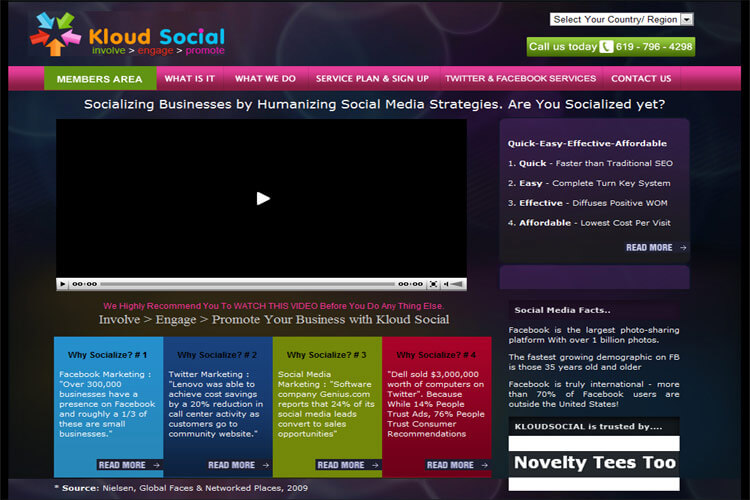This screenshot has width=750, height=500.
Task: Click Read More under Why Socialize #3
Action: point(348,465)
